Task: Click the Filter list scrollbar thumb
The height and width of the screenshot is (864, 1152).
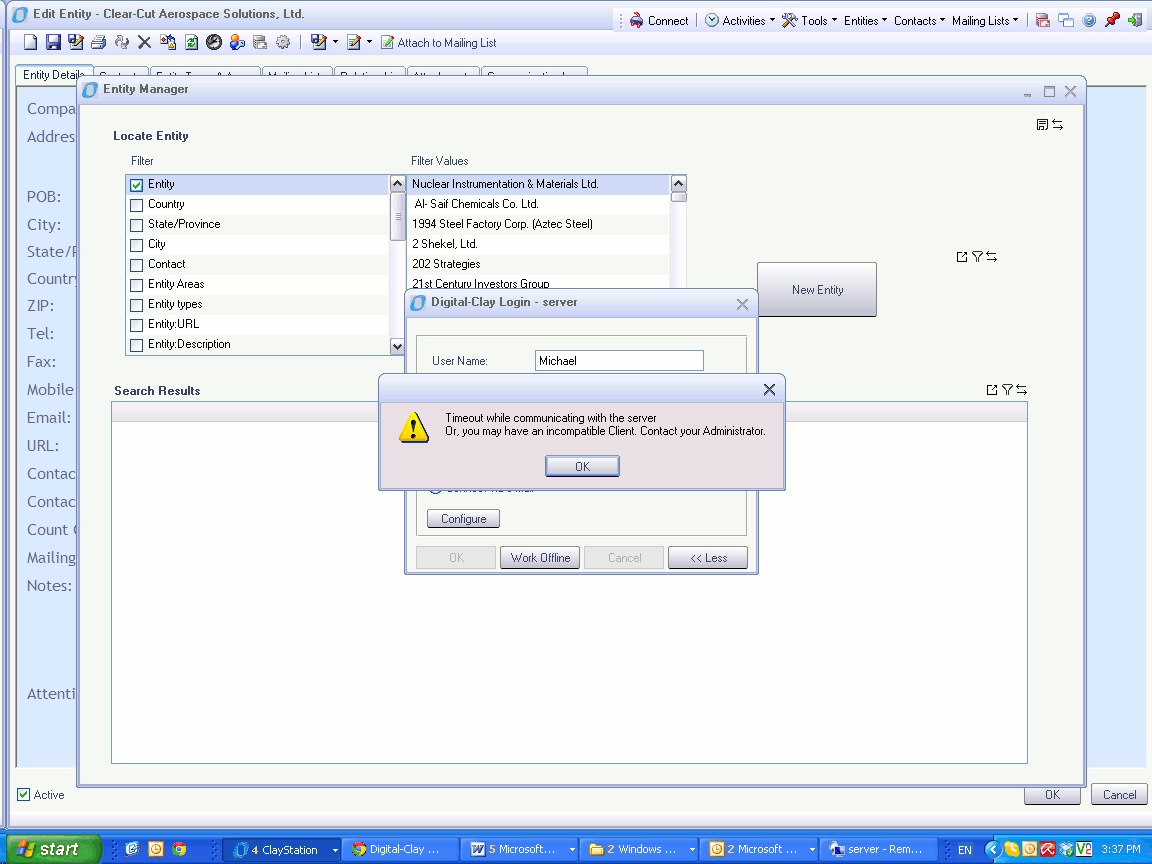Action: point(397,216)
